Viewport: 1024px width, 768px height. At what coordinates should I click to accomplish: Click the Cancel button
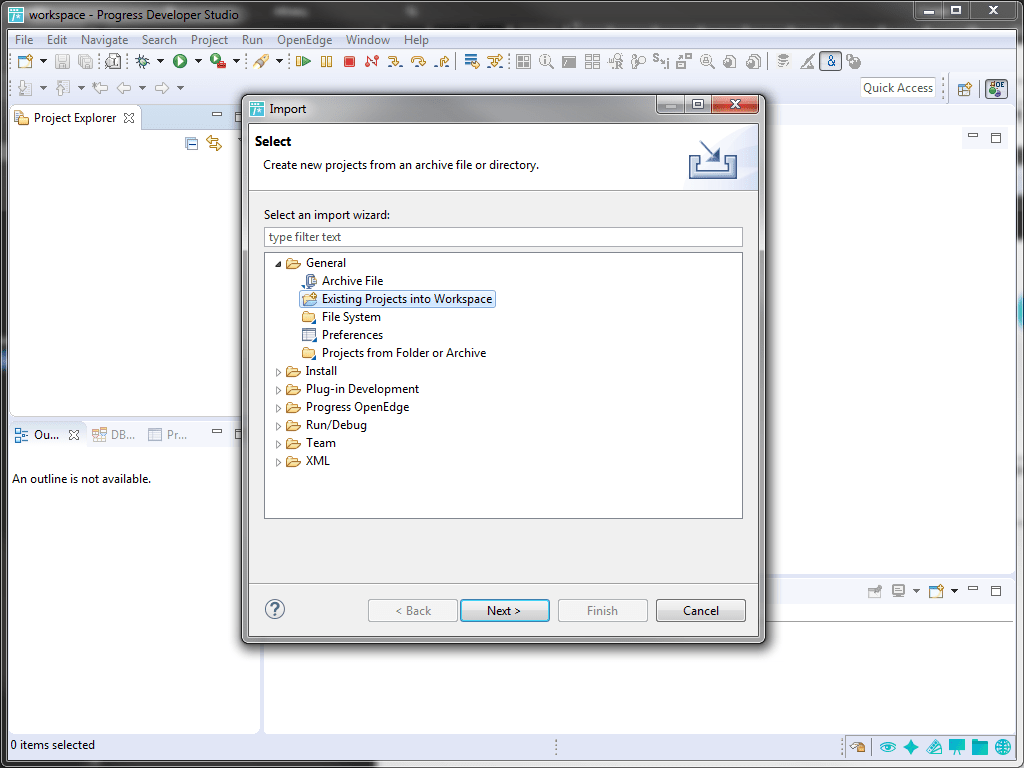[701, 611]
